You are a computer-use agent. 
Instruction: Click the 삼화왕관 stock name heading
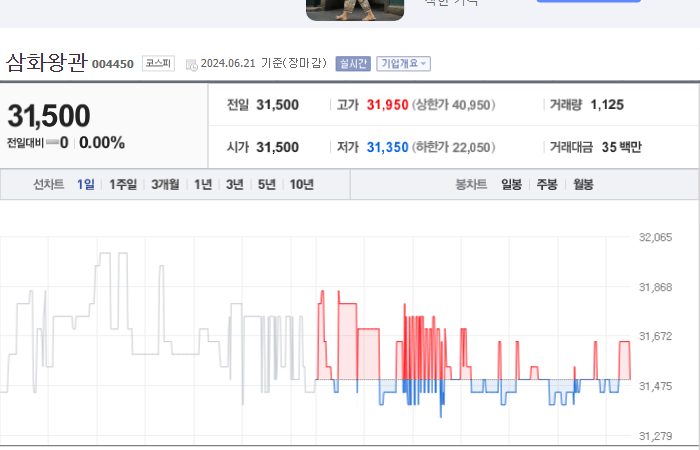pos(46,62)
